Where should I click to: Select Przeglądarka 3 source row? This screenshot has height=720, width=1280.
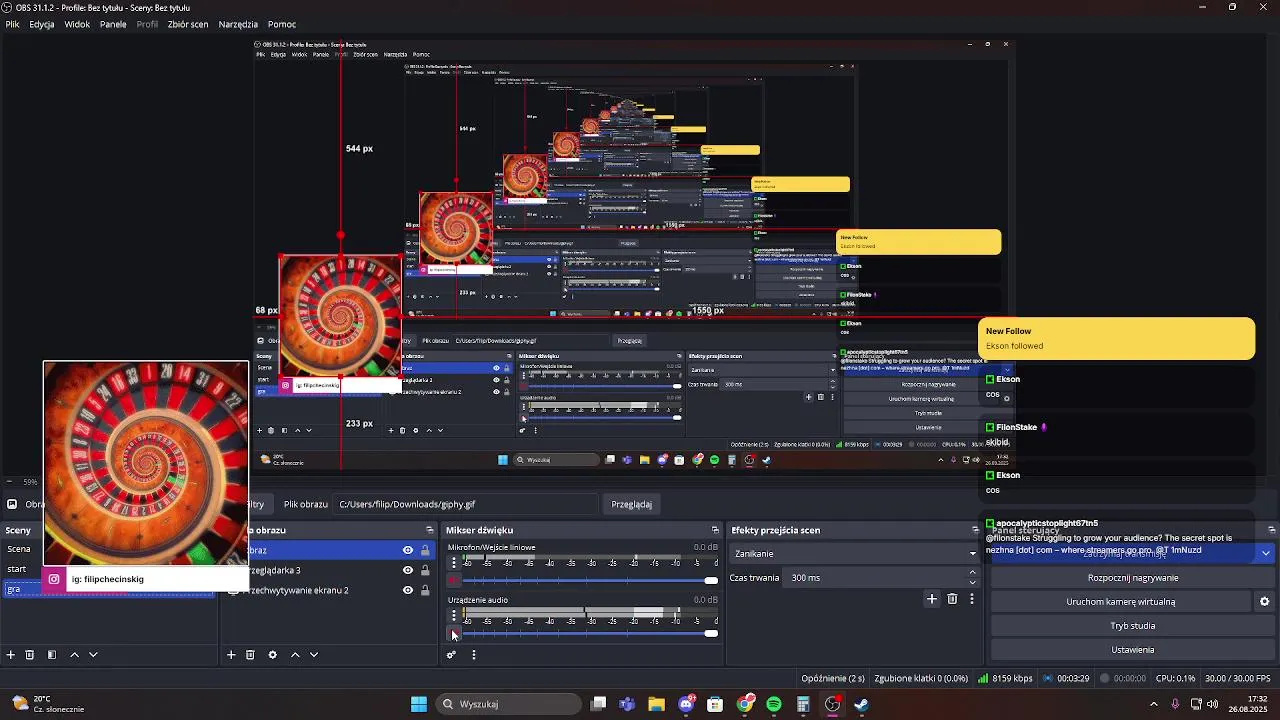pos(330,570)
